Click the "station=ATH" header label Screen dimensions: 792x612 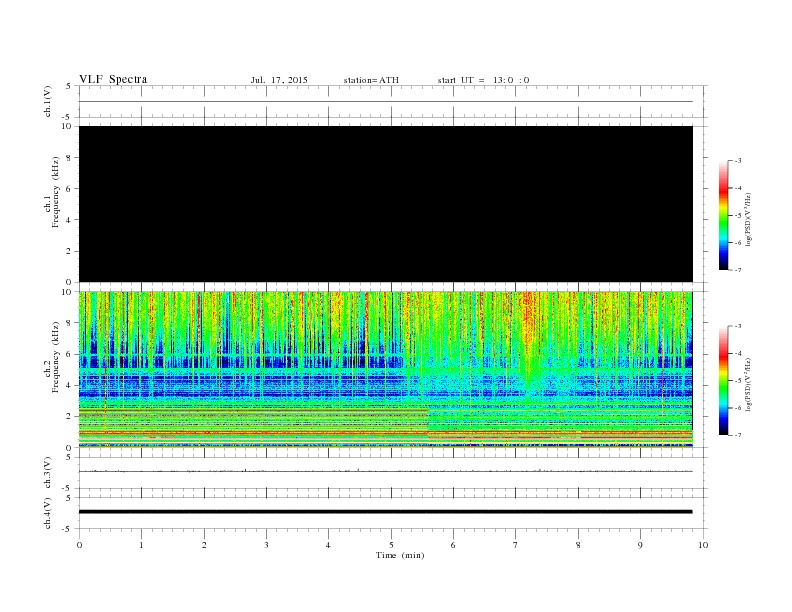(x=371, y=80)
